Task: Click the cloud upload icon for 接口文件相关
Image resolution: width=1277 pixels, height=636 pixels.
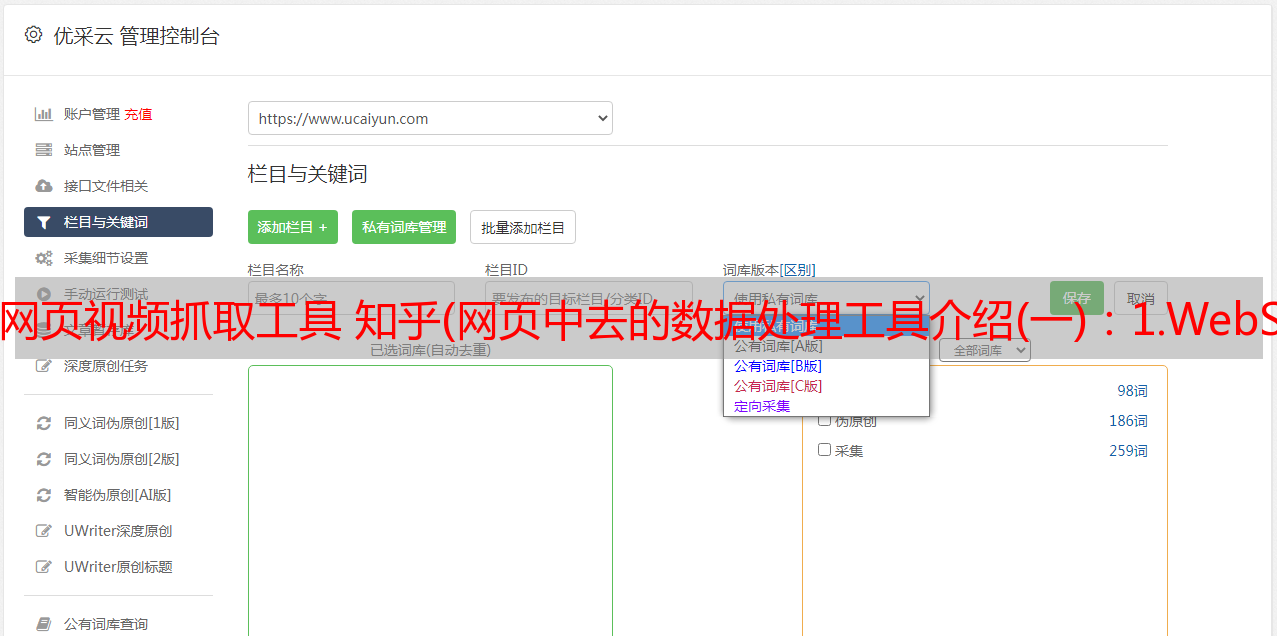Action: click(x=43, y=186)
